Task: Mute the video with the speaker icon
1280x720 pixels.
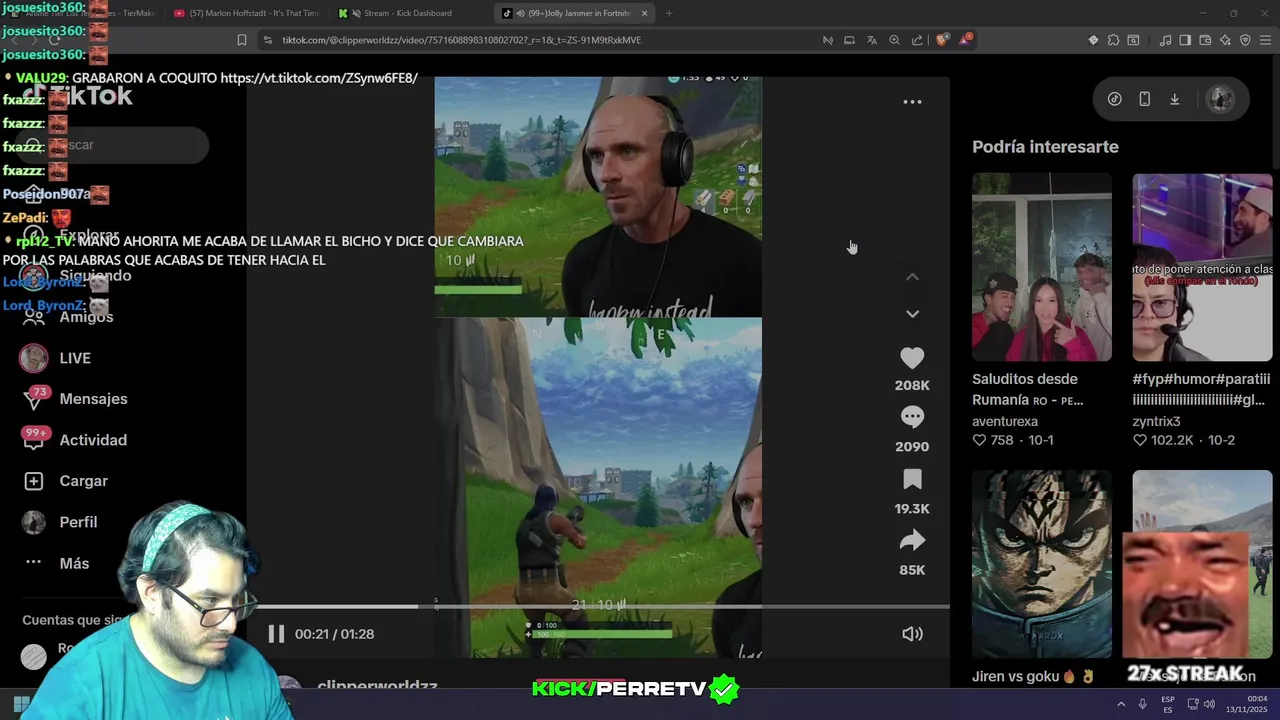Action: [912, 634]
